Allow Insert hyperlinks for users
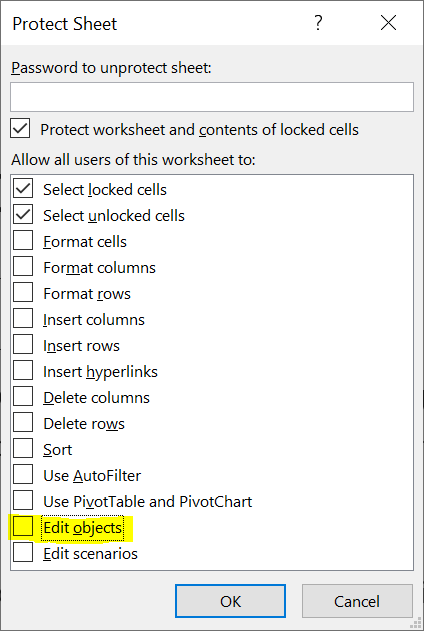 (23, 371)
